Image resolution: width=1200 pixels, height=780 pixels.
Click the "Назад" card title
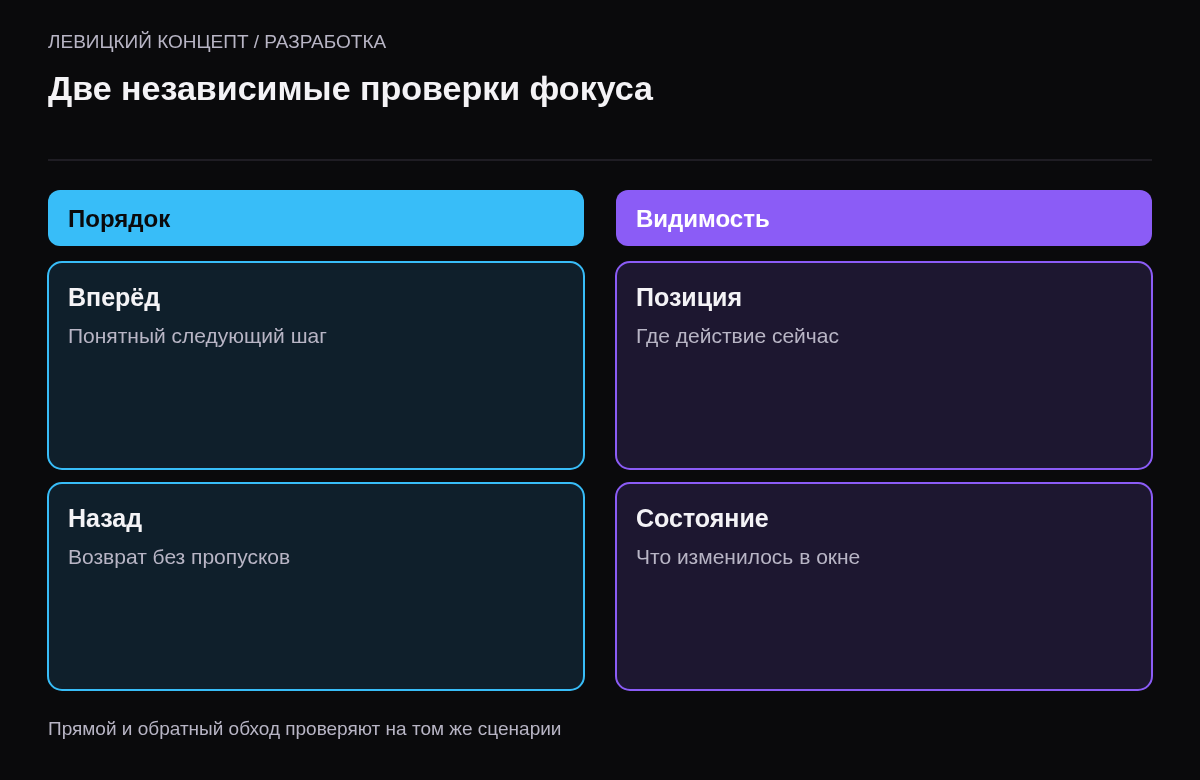tap(105, 518)
